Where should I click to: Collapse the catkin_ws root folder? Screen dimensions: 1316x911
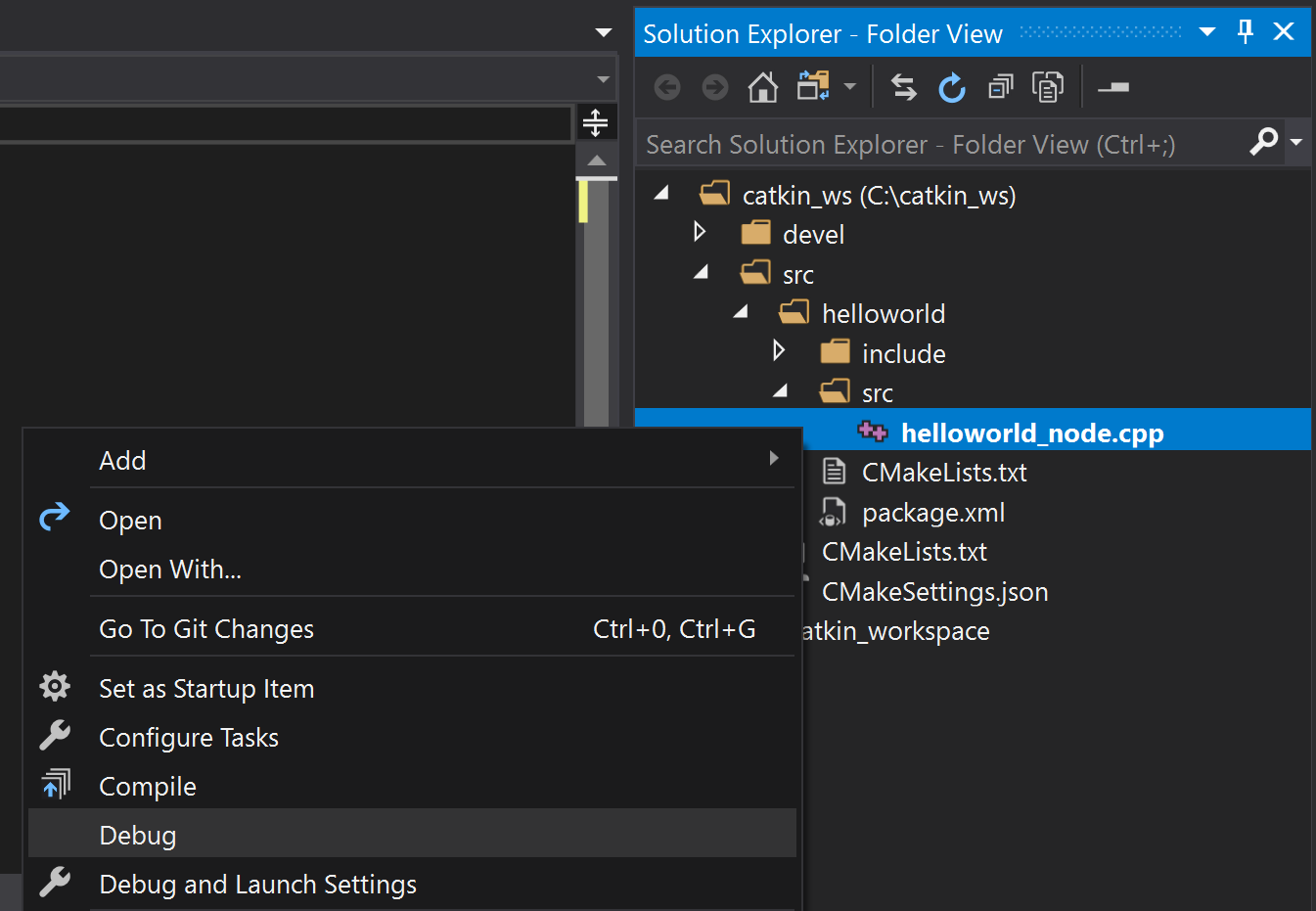coord(662,194)
